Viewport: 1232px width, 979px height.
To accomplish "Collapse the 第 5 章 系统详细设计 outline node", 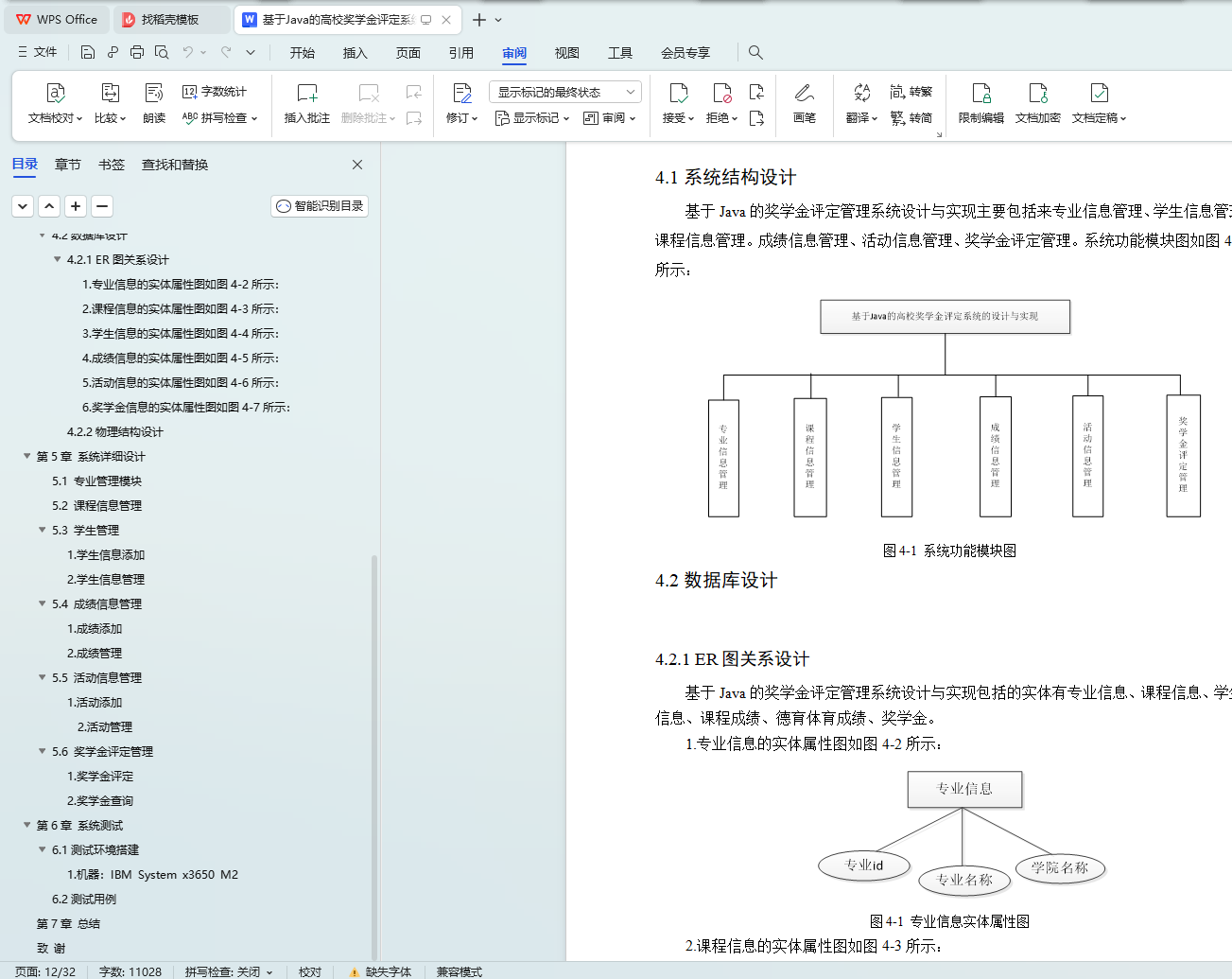I will tap(27, 456).
